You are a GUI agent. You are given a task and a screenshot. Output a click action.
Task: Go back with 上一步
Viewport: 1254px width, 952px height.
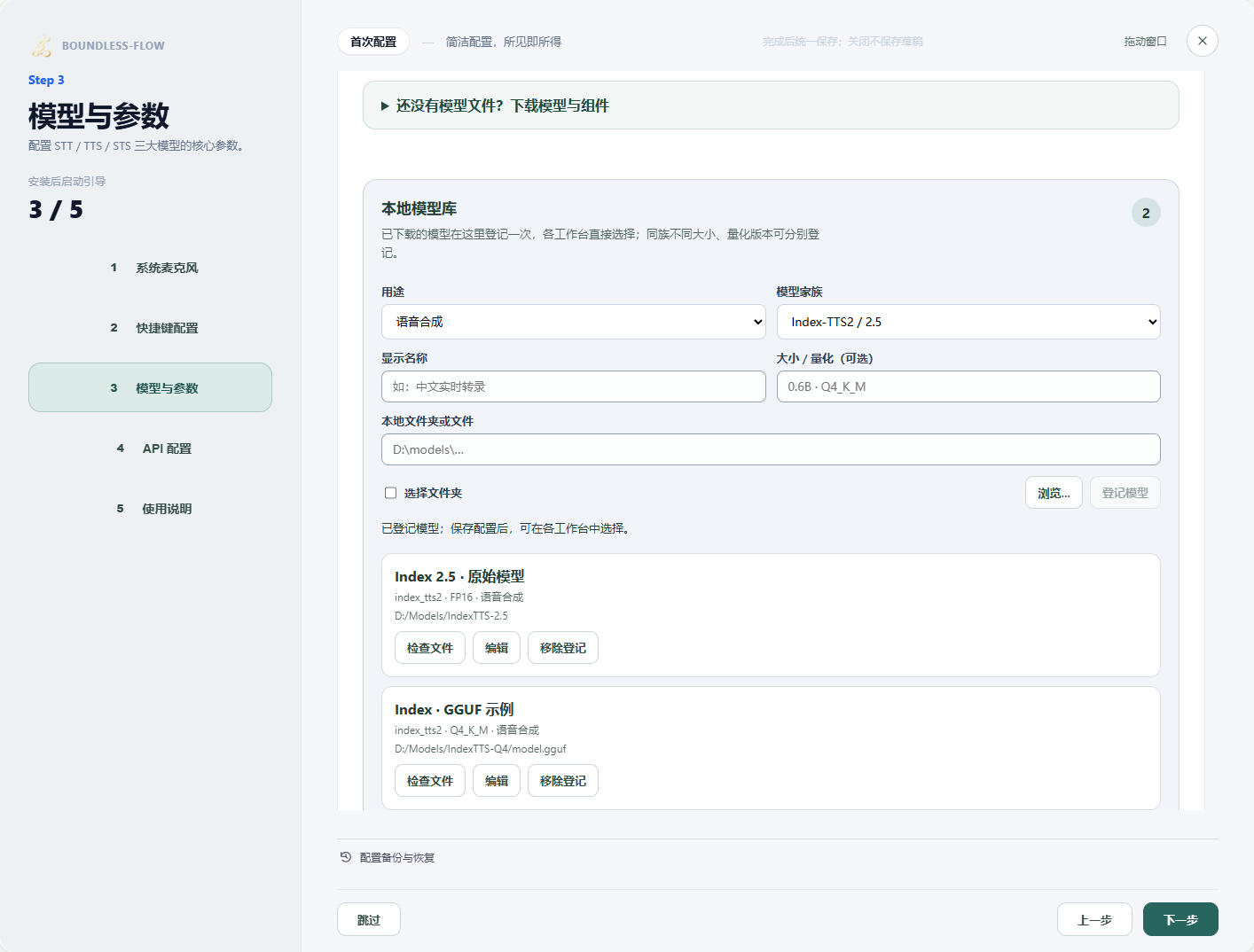pyautogui.click(x=1094, y=919)
